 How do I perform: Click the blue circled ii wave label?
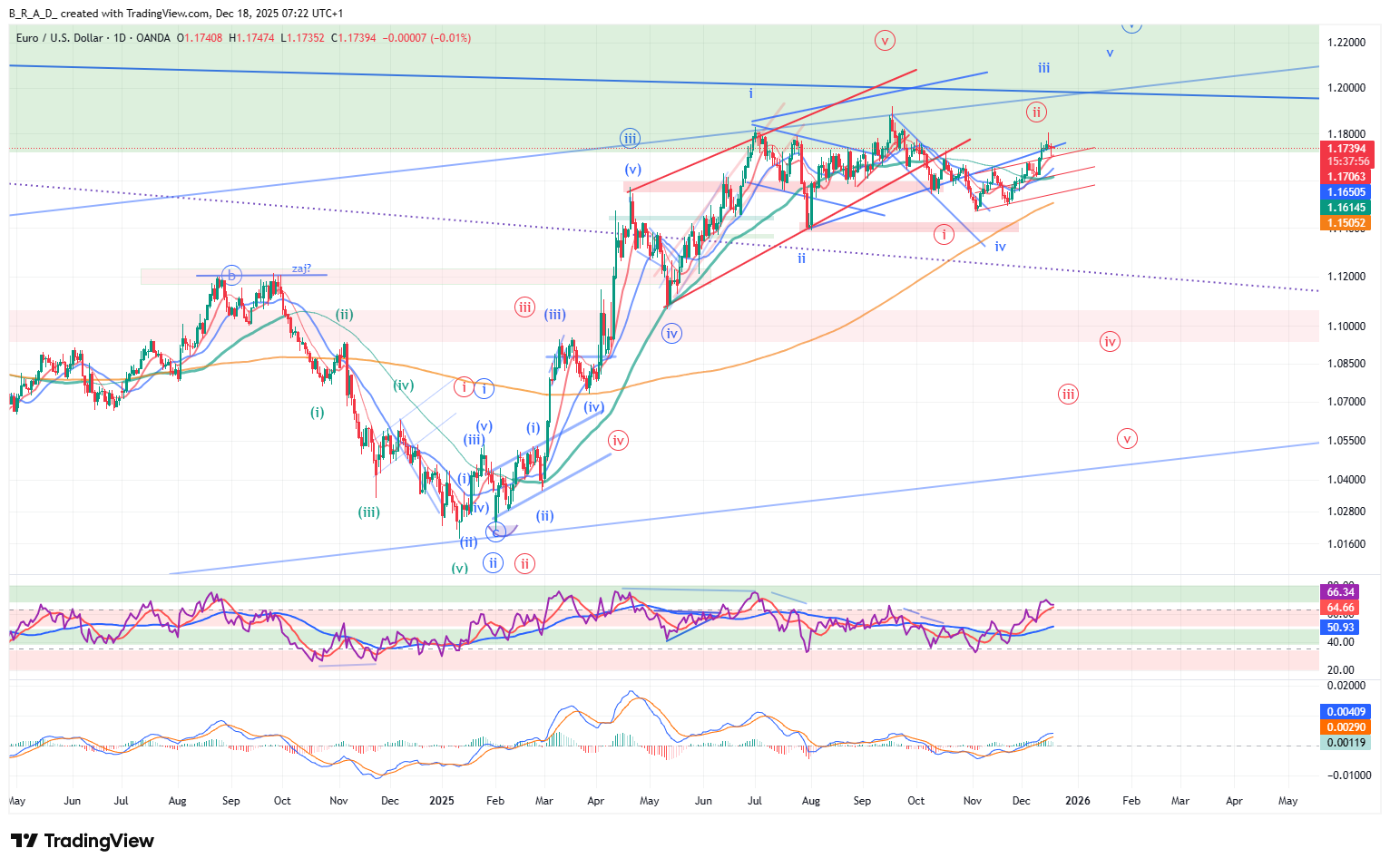493,562
